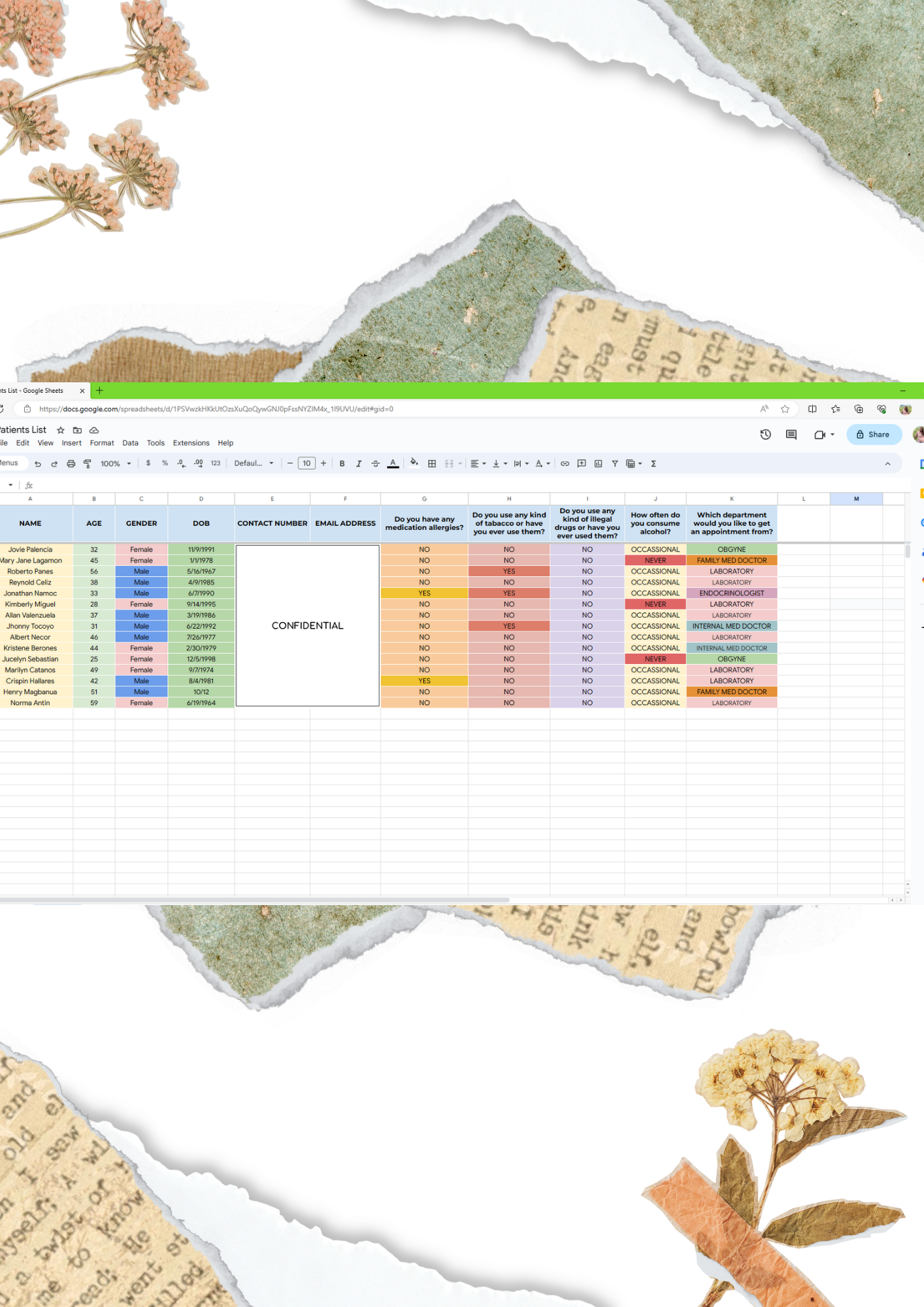Open the borders tool
The height and width of the screenshot is (1307, 924).
click(432, 464)
